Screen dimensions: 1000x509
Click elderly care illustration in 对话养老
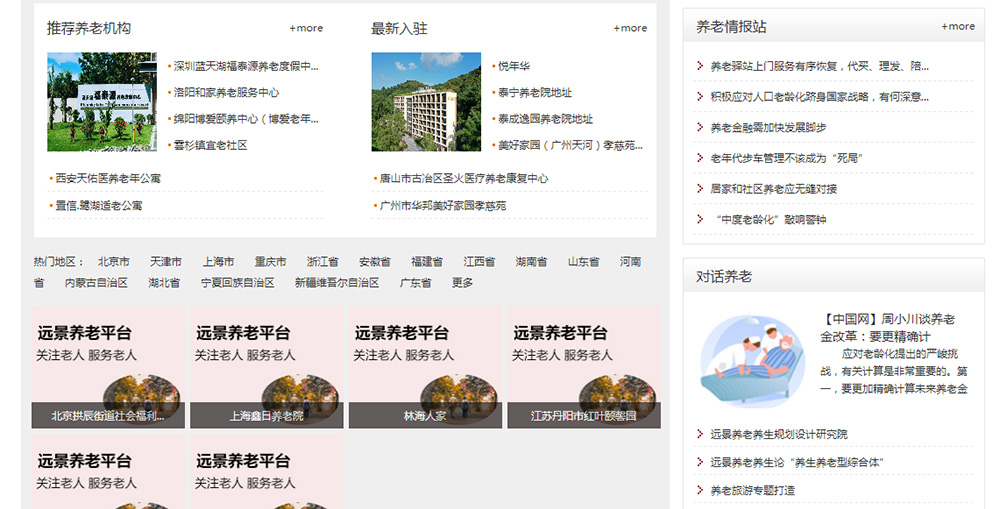[753, 361]
